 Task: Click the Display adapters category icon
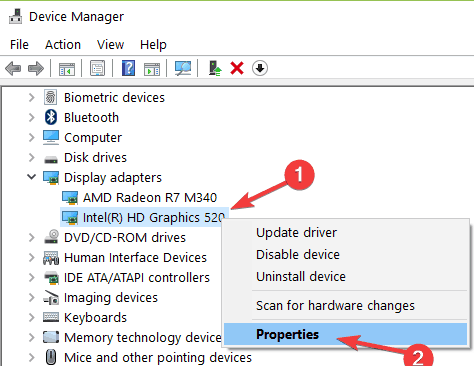pos(51,178)
